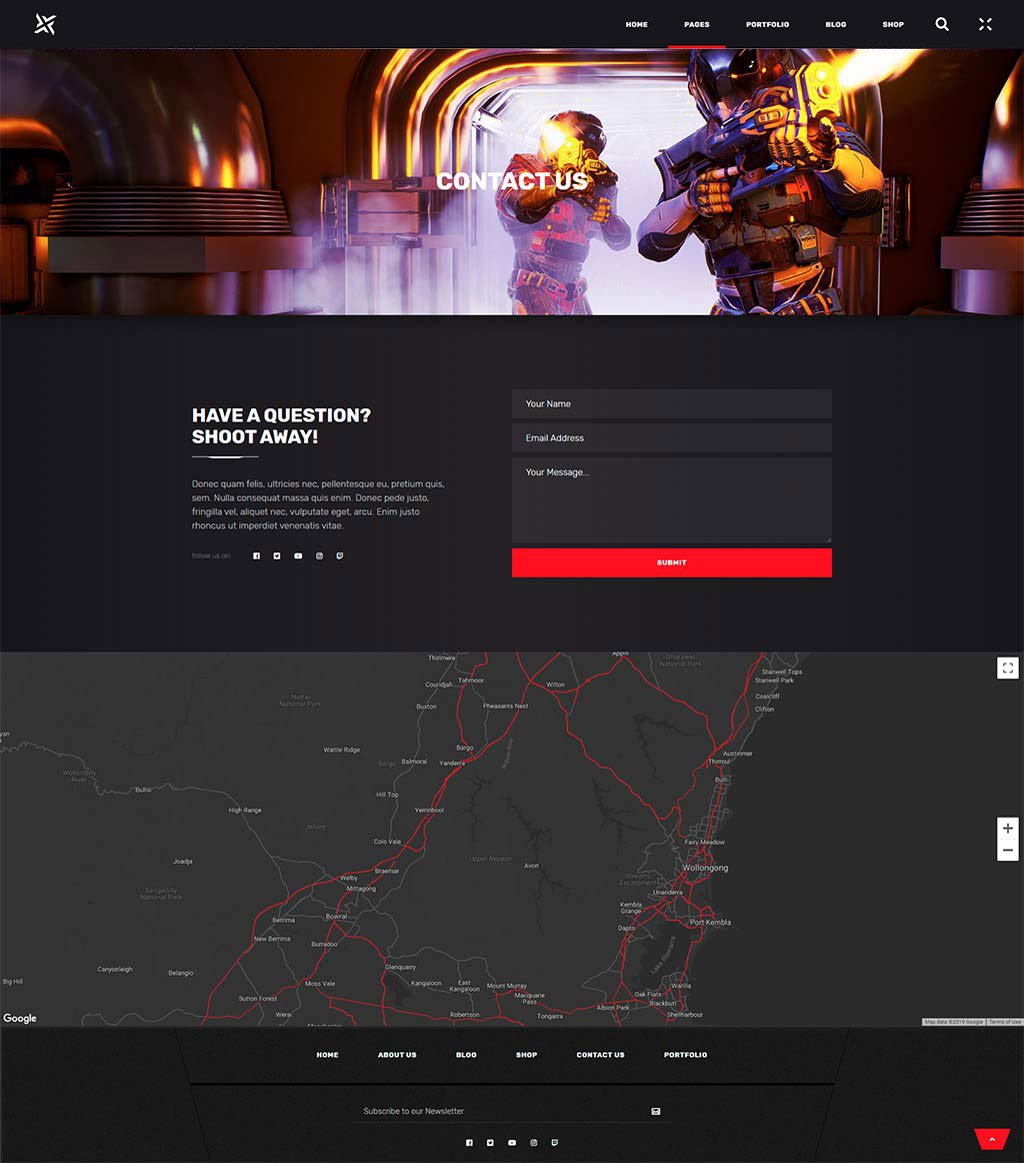This screenshot has height=1163, width=1024.
Task: Open the Portfolio menu in top navigation
Action: pyautogui.click(x=767, y=24)
